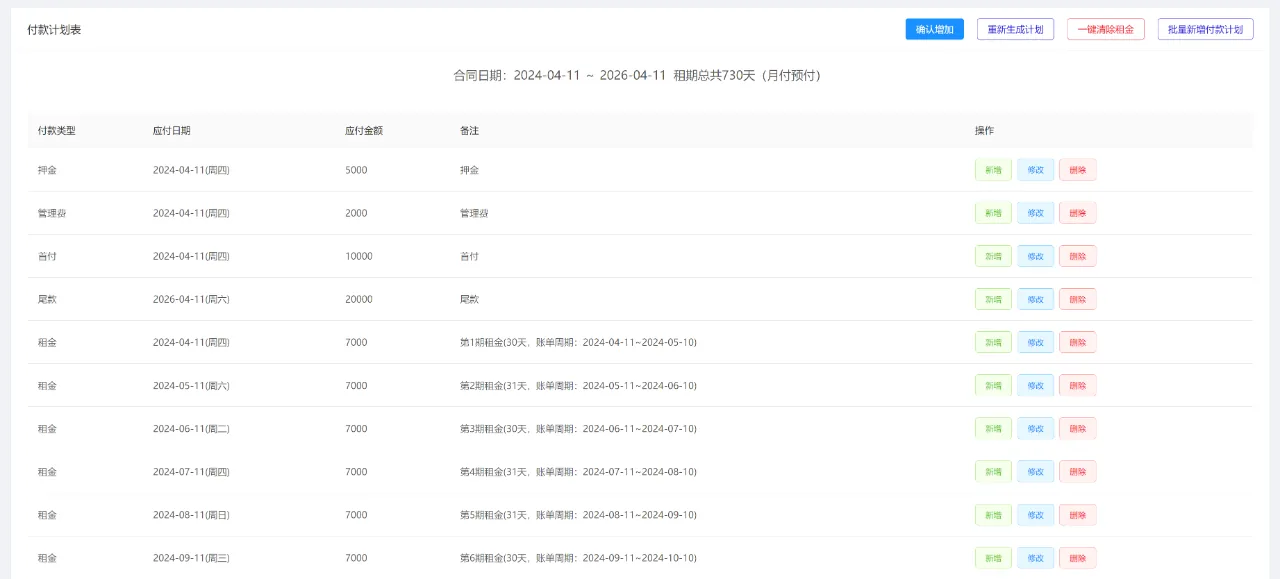
Task: Click the 第2期租金 remark text
Action: (x=578, y=385)
